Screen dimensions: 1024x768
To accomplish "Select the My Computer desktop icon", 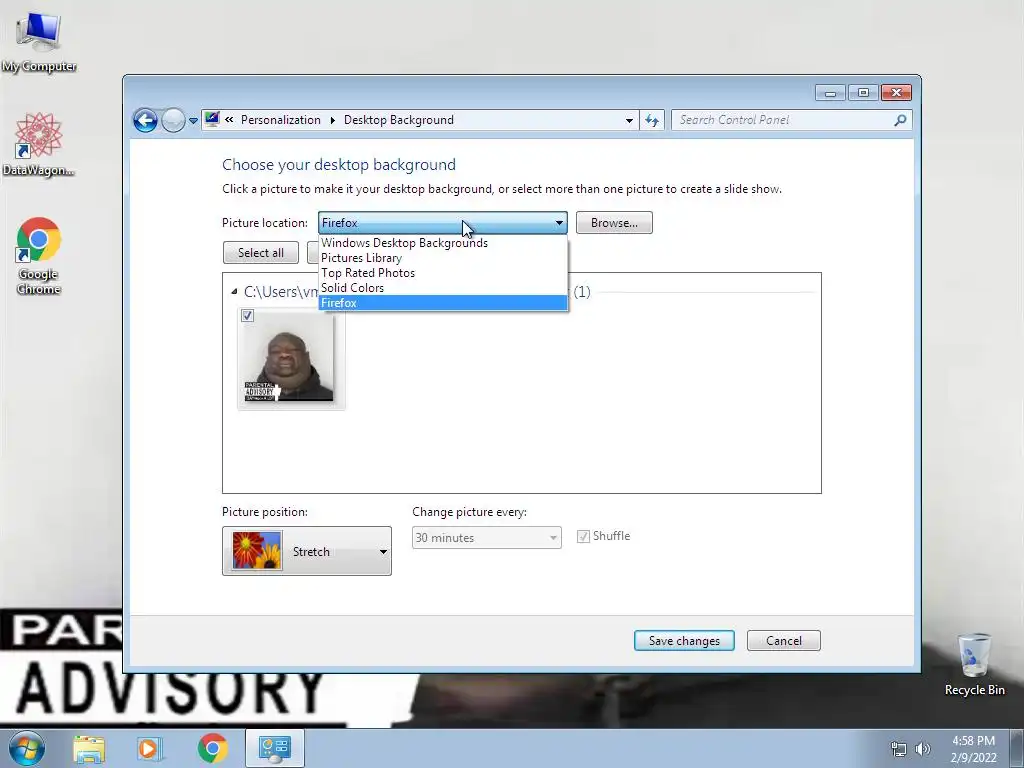I will [x=39, y=42].
